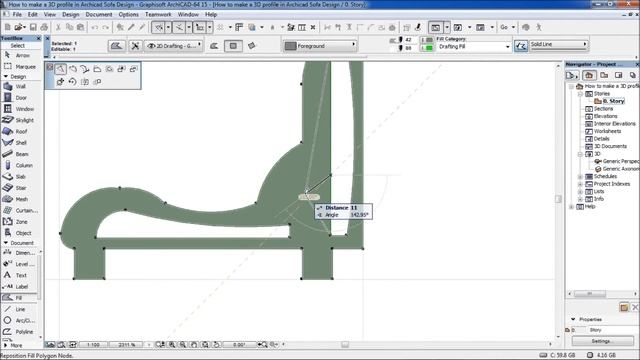Screen dimensions: 640x360
Task: Select the Zone tool
Action: [x=17, y=222]
